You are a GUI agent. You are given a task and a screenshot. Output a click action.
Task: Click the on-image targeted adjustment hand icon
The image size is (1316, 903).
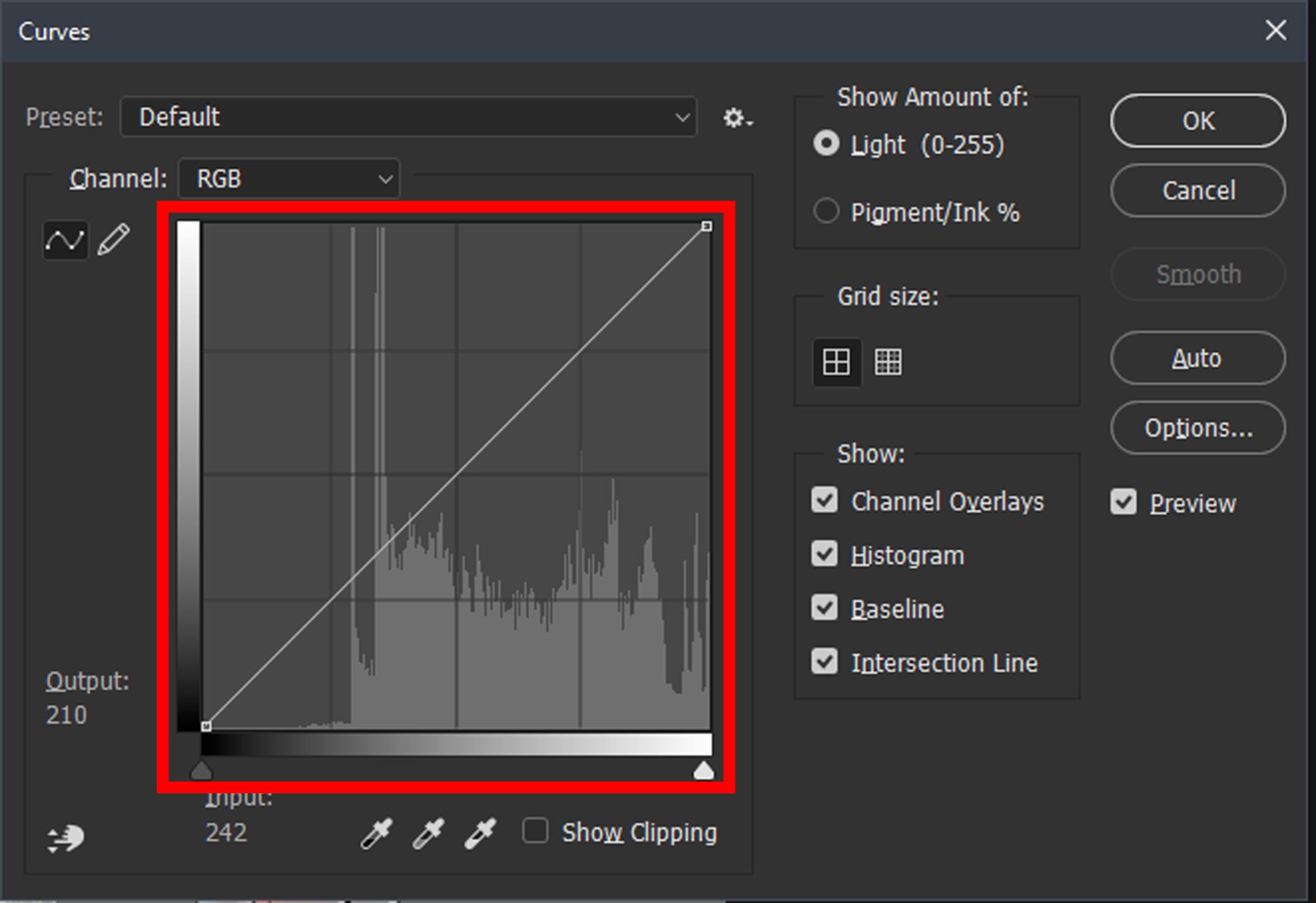[66, 839]
